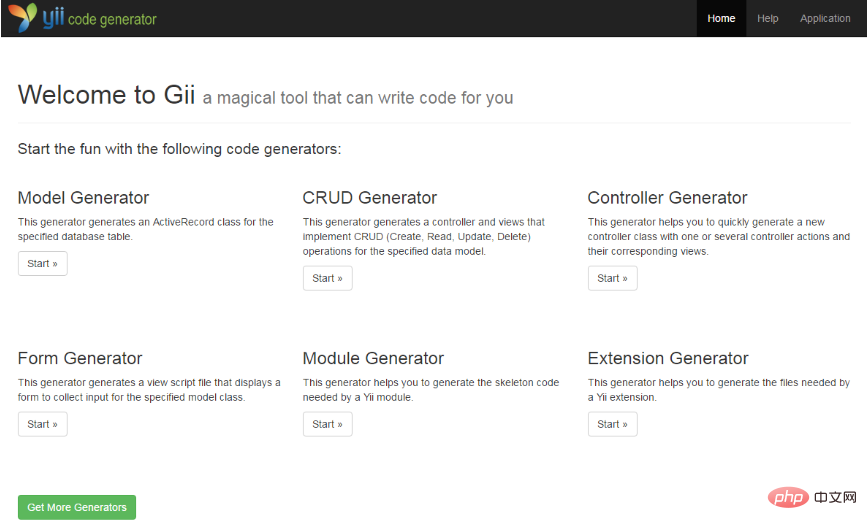Screen dimensions: 867x530
Task: Click the CRUD Generator heading
Action: coord(370,197)
